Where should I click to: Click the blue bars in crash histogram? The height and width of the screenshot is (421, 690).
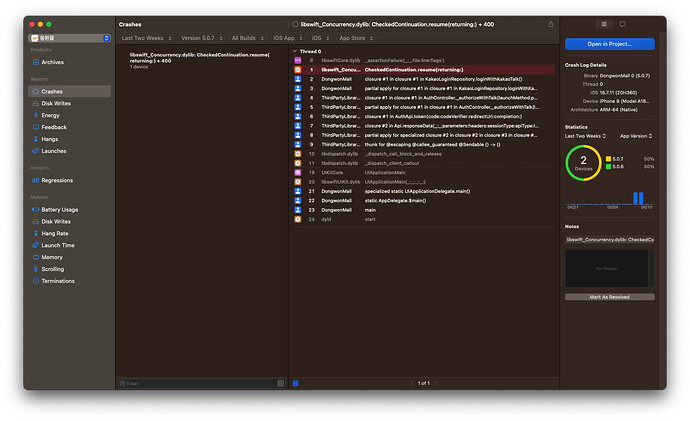tap(638, 198)
